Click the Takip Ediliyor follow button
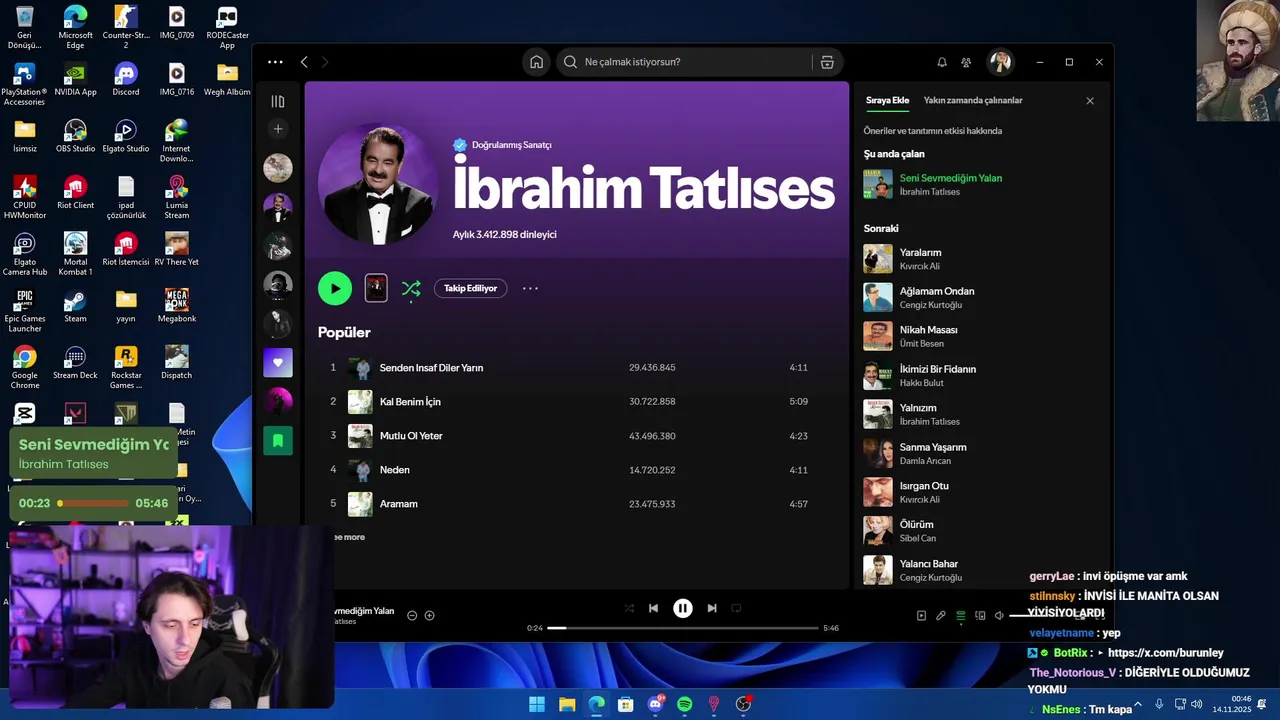The height and width of the screenshot is (720, 1280). tap(470, 288)
